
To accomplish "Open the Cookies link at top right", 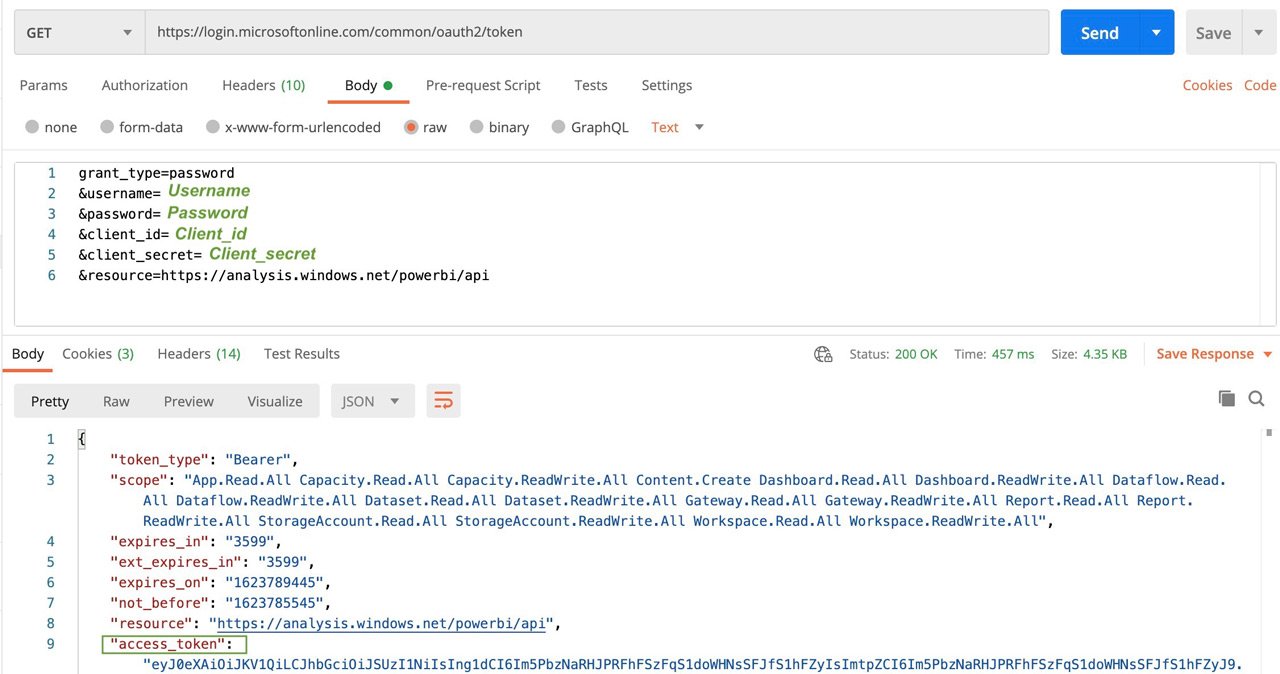I will 1207,85.
